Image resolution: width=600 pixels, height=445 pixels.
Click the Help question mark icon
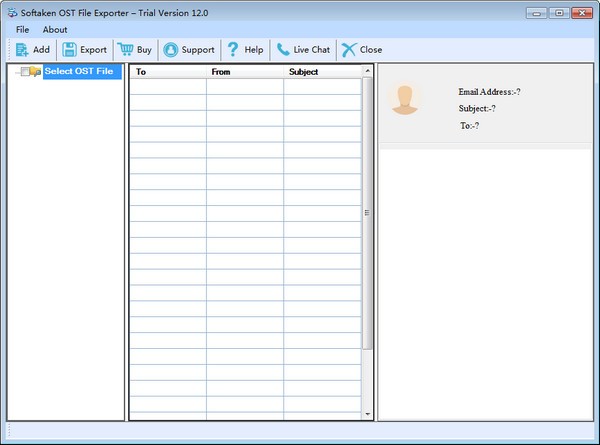click(x=232, y=49)
